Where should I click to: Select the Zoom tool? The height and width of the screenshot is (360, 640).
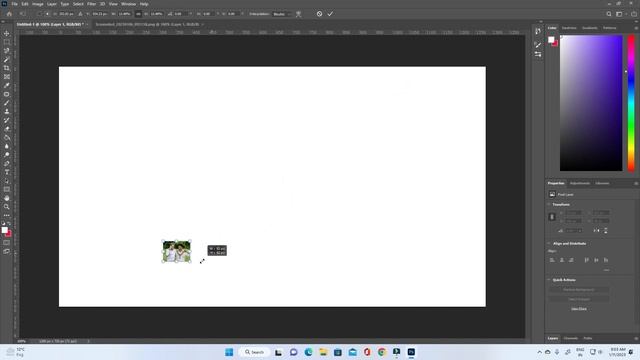coord(7,207)
